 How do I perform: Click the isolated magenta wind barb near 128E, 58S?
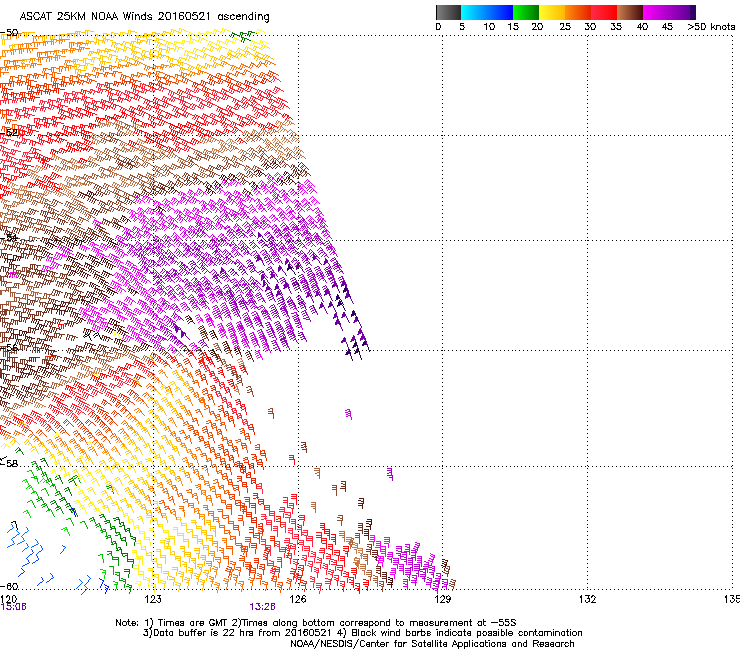click(390, 474)
